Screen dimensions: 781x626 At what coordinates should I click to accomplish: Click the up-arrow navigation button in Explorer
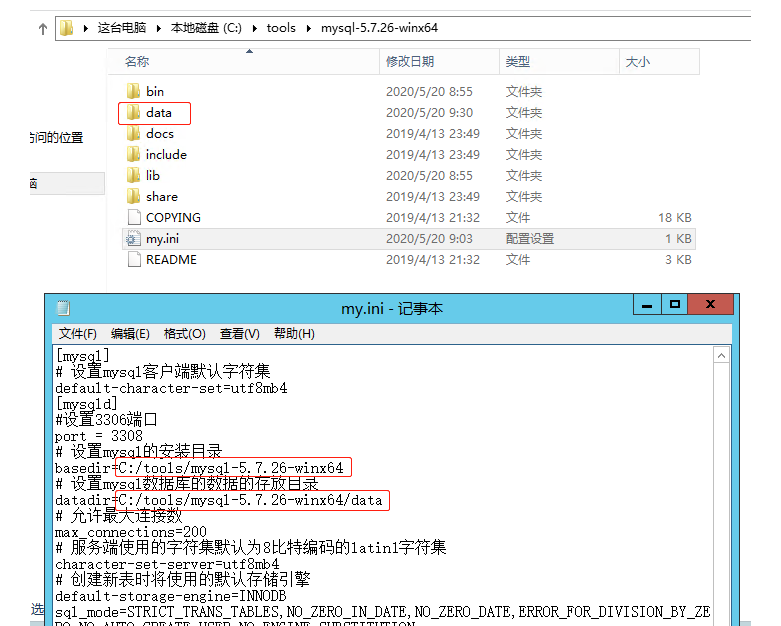42,28
